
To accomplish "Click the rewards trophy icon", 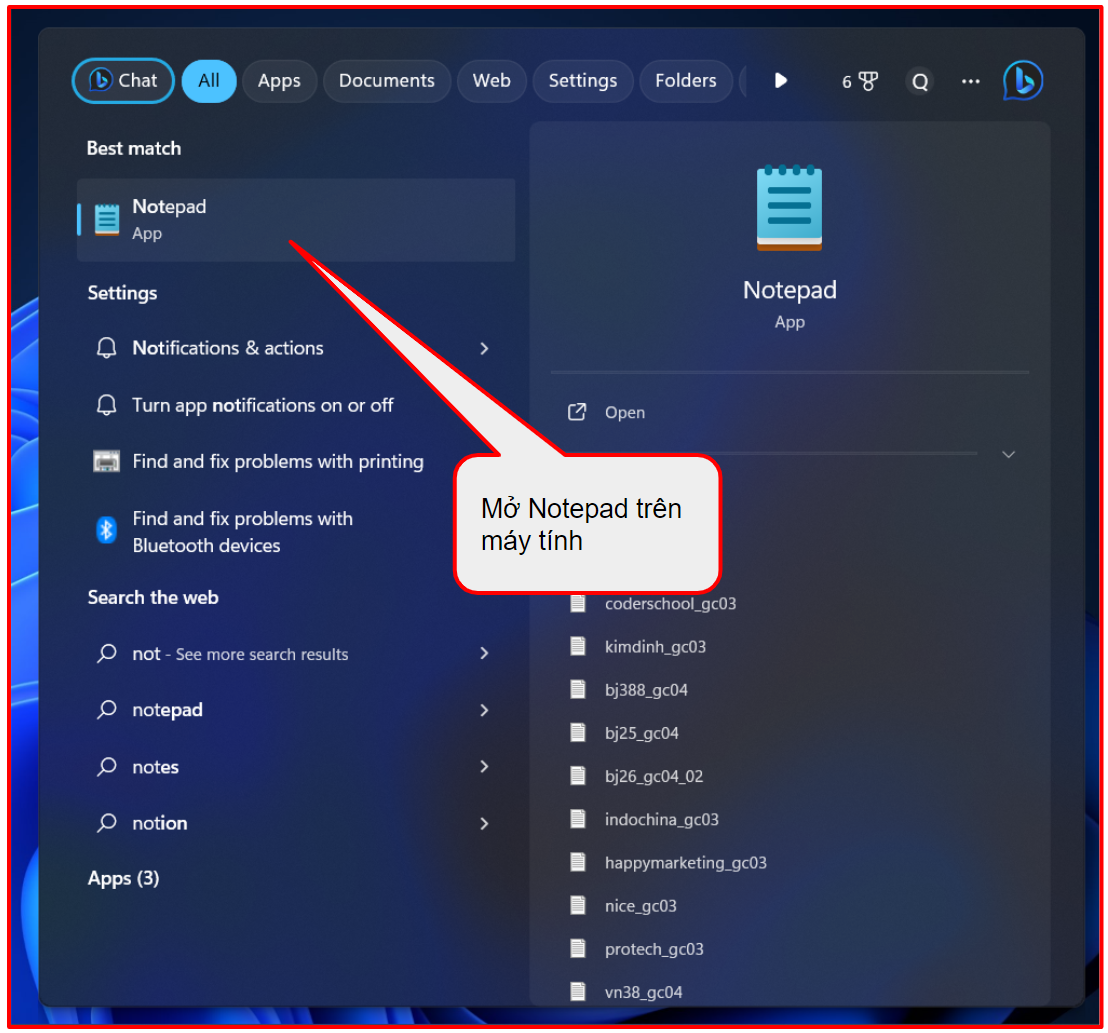I will (x=867, y=82).
